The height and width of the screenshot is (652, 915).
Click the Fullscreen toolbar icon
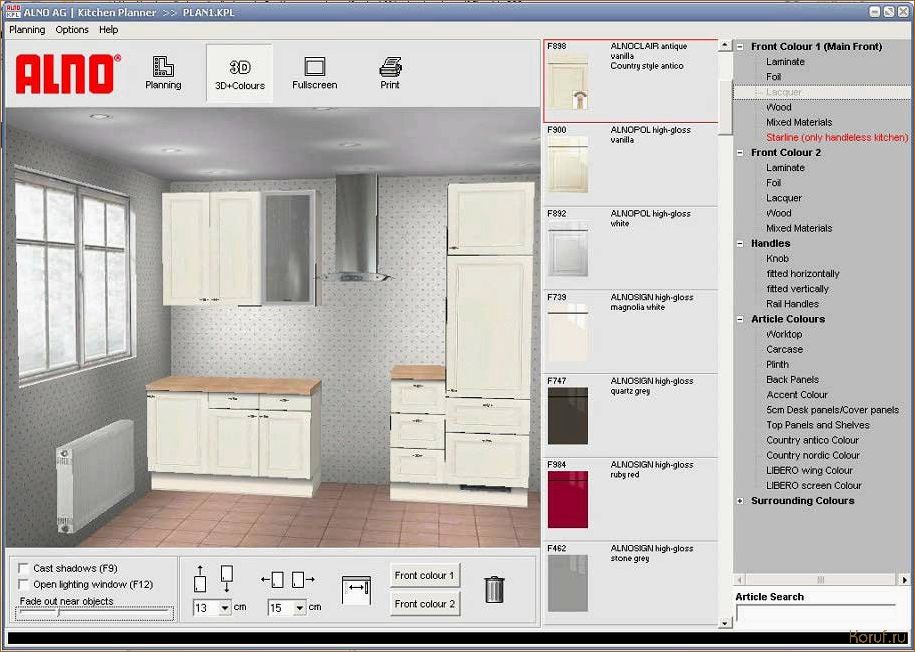pyautogui.click(x=314, y=72)
